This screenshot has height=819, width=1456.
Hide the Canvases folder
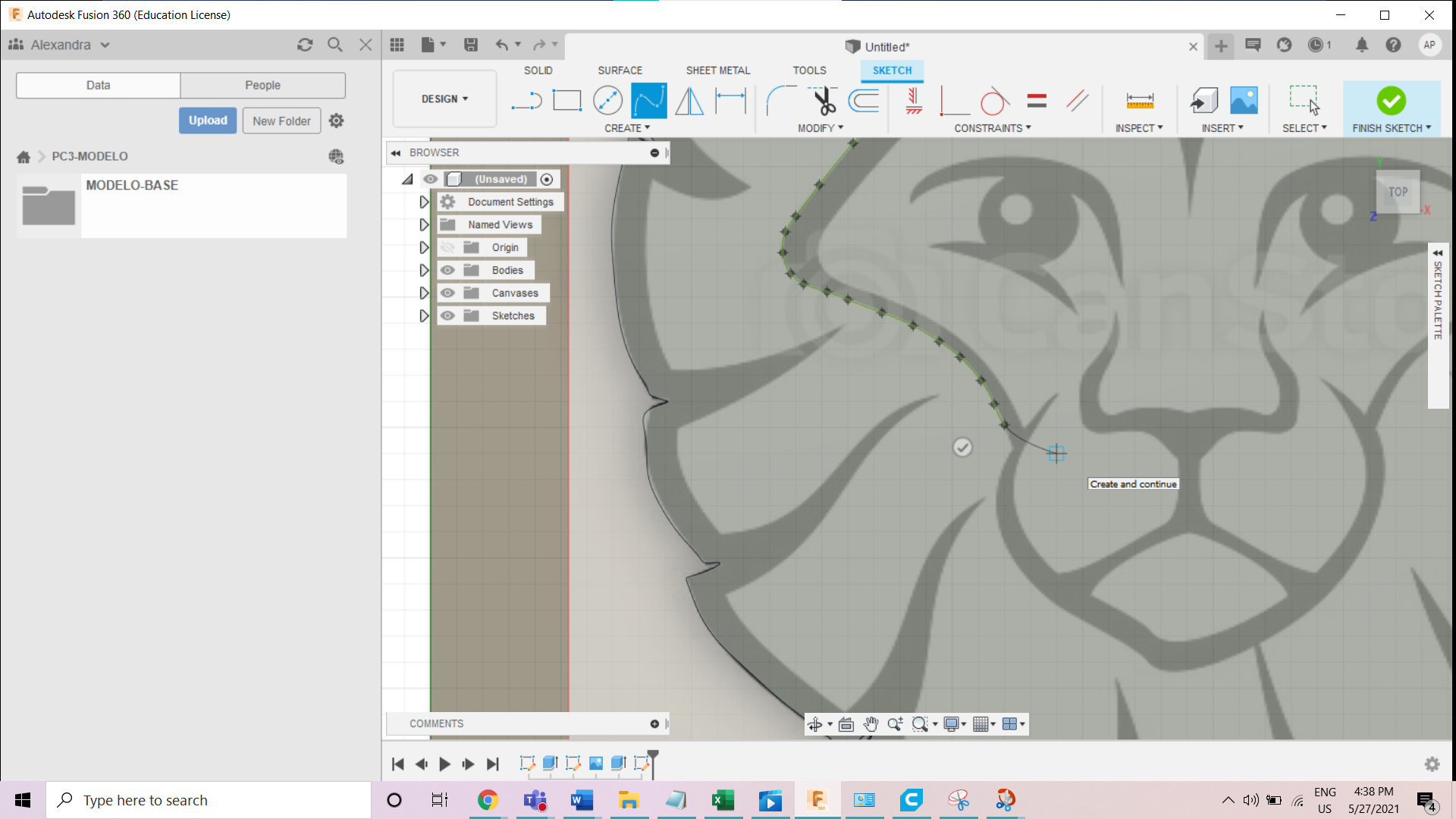tap(447, 293)
